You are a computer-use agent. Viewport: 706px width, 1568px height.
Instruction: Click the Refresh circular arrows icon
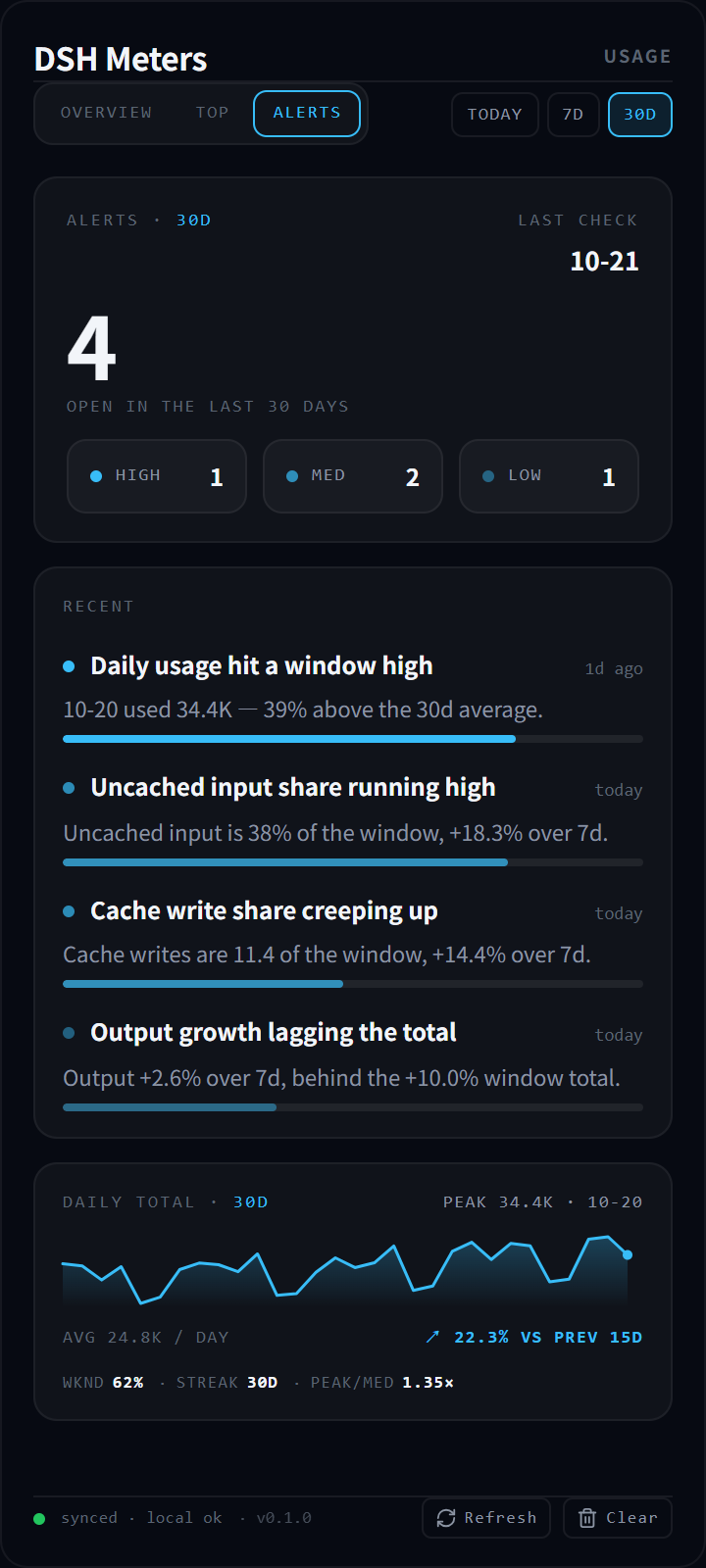446,1518
